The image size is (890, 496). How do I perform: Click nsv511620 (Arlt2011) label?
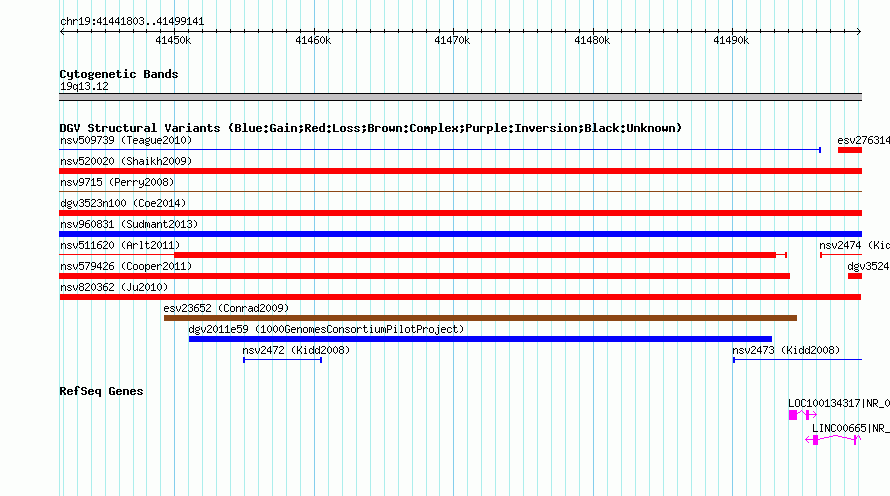tap(120, 245)
